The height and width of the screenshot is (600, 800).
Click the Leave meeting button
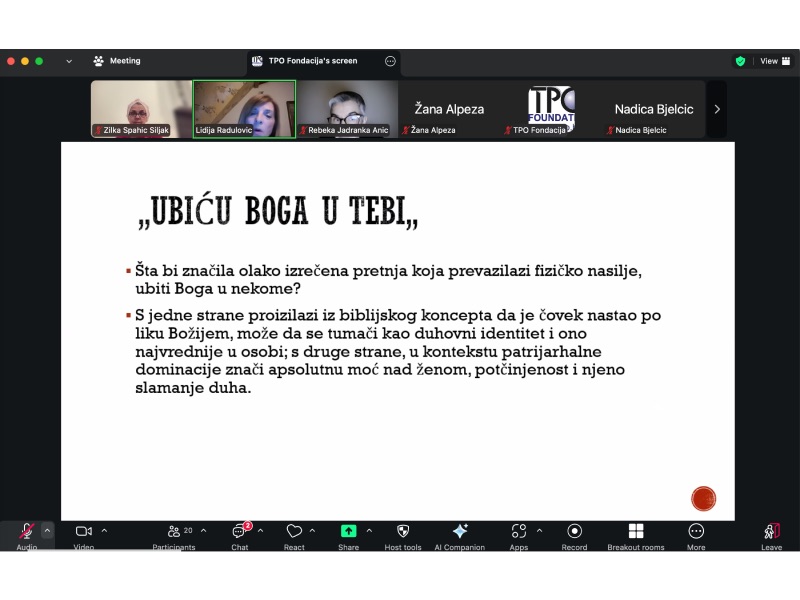pos(771,532)
